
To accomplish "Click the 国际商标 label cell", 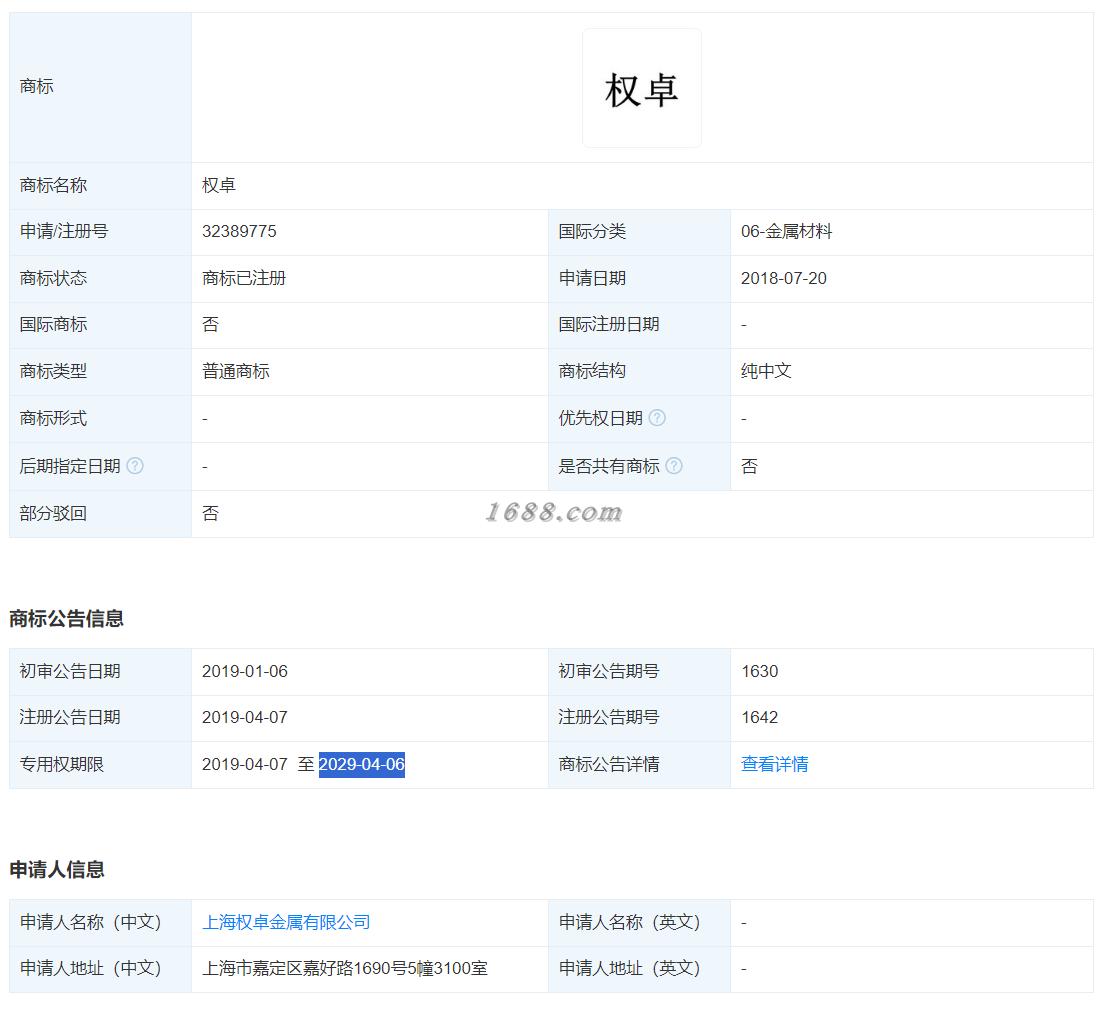I will pyautogui.click(x=100, y=325).
